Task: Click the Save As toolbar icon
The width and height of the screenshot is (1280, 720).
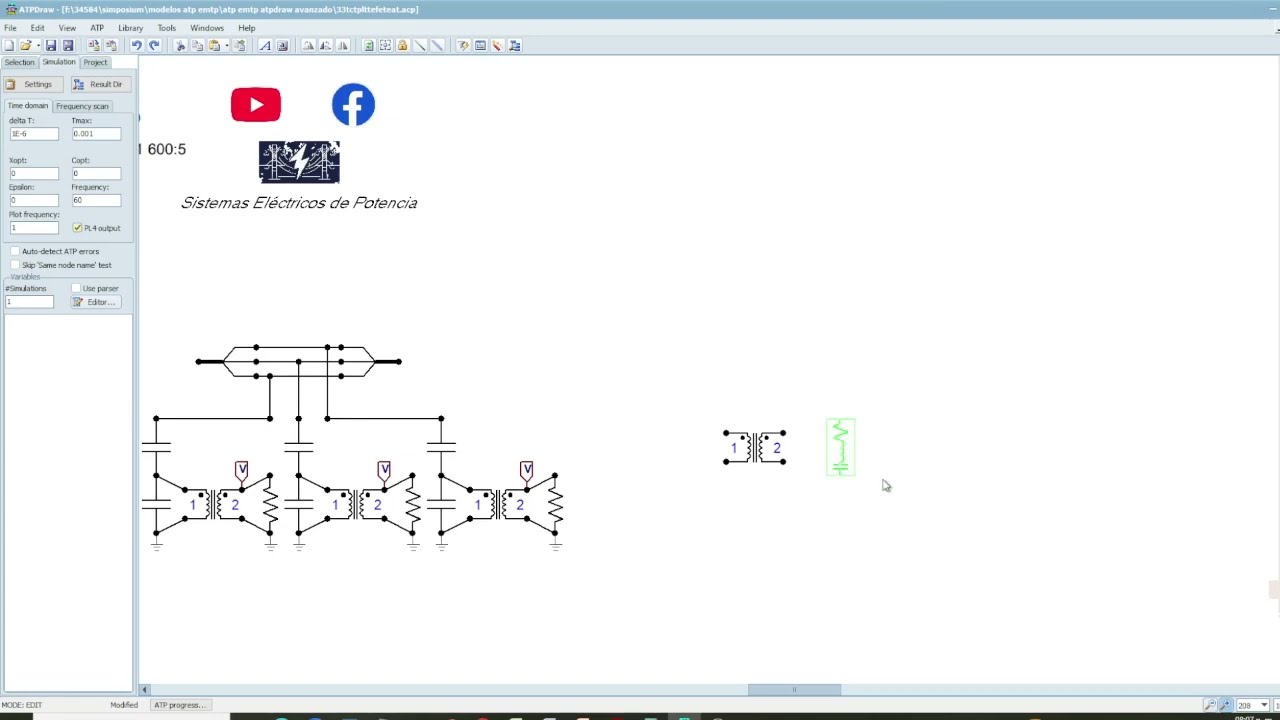Action: click(x=68, y=45)
